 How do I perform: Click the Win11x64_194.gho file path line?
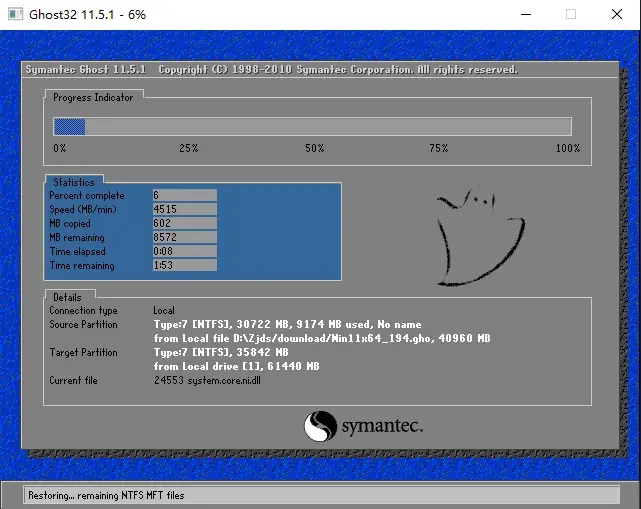[322, 338]
